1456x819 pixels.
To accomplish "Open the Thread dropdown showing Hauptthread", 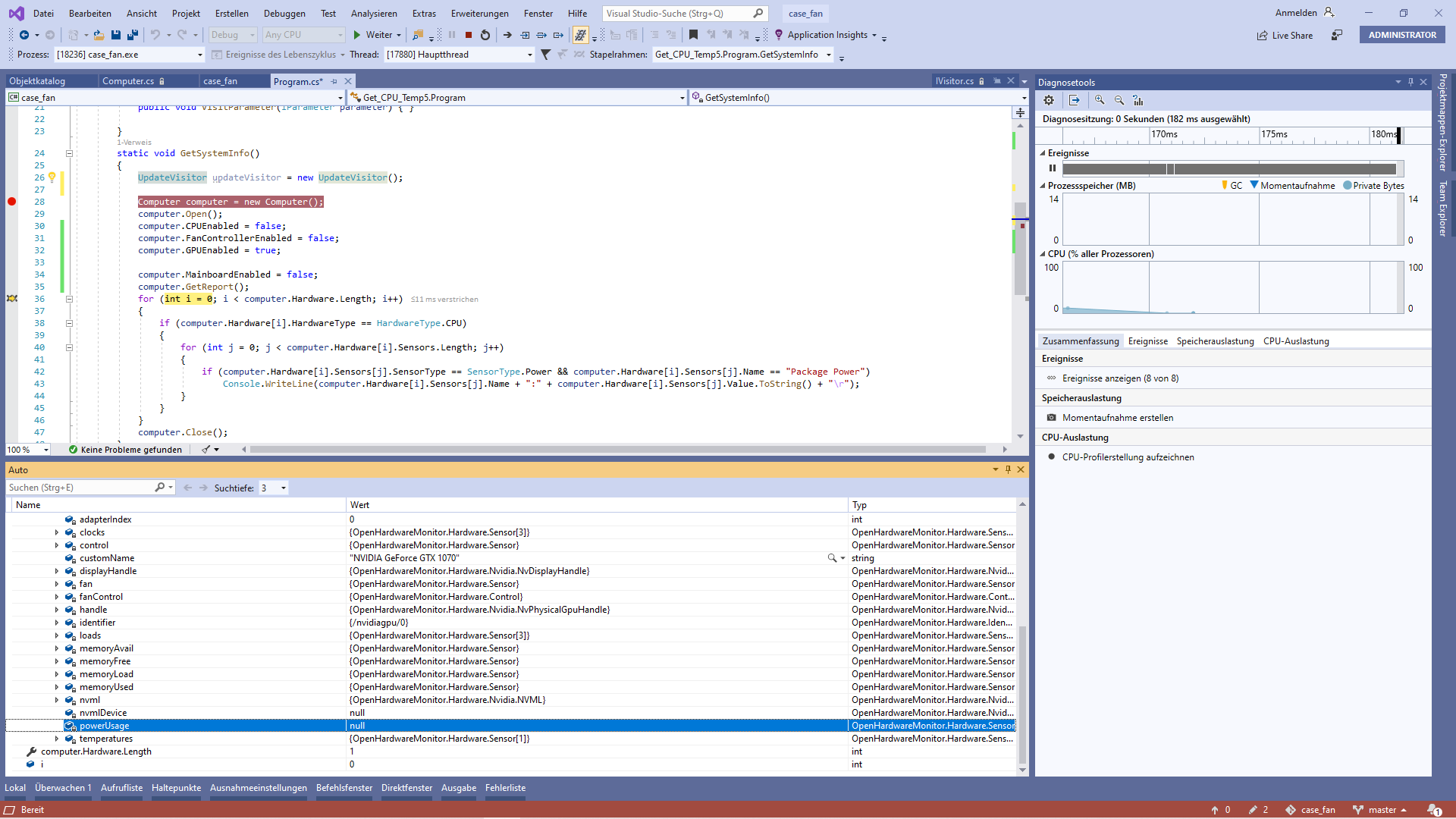I will pyautogui.click(x=529, y=54).
